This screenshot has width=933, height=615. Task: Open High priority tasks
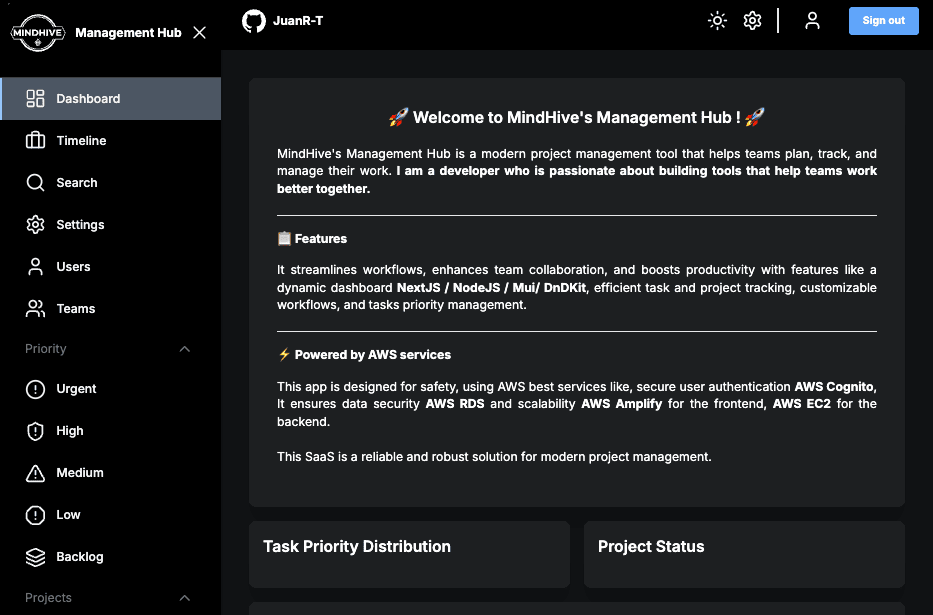tap(69, 431)
